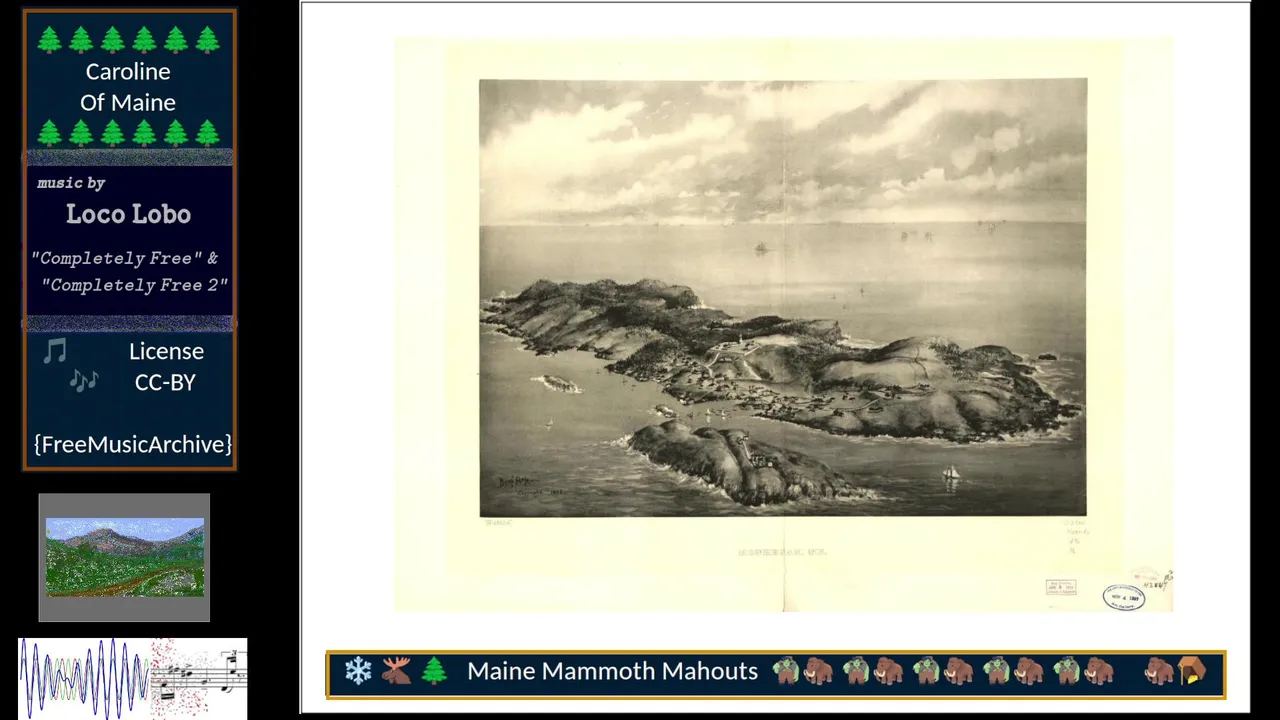Click the snowflake icon in the bottom banner

click(358, 671)
